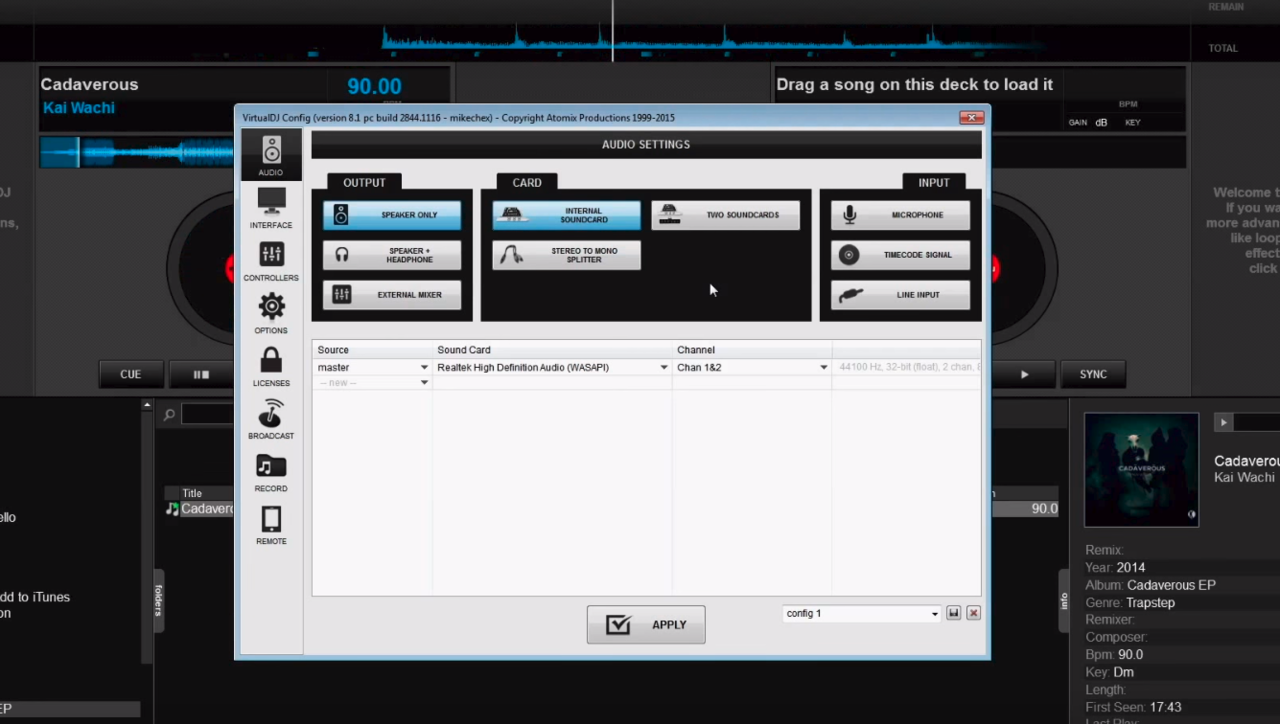Open the Licenses padlock section

coord(271,366)
